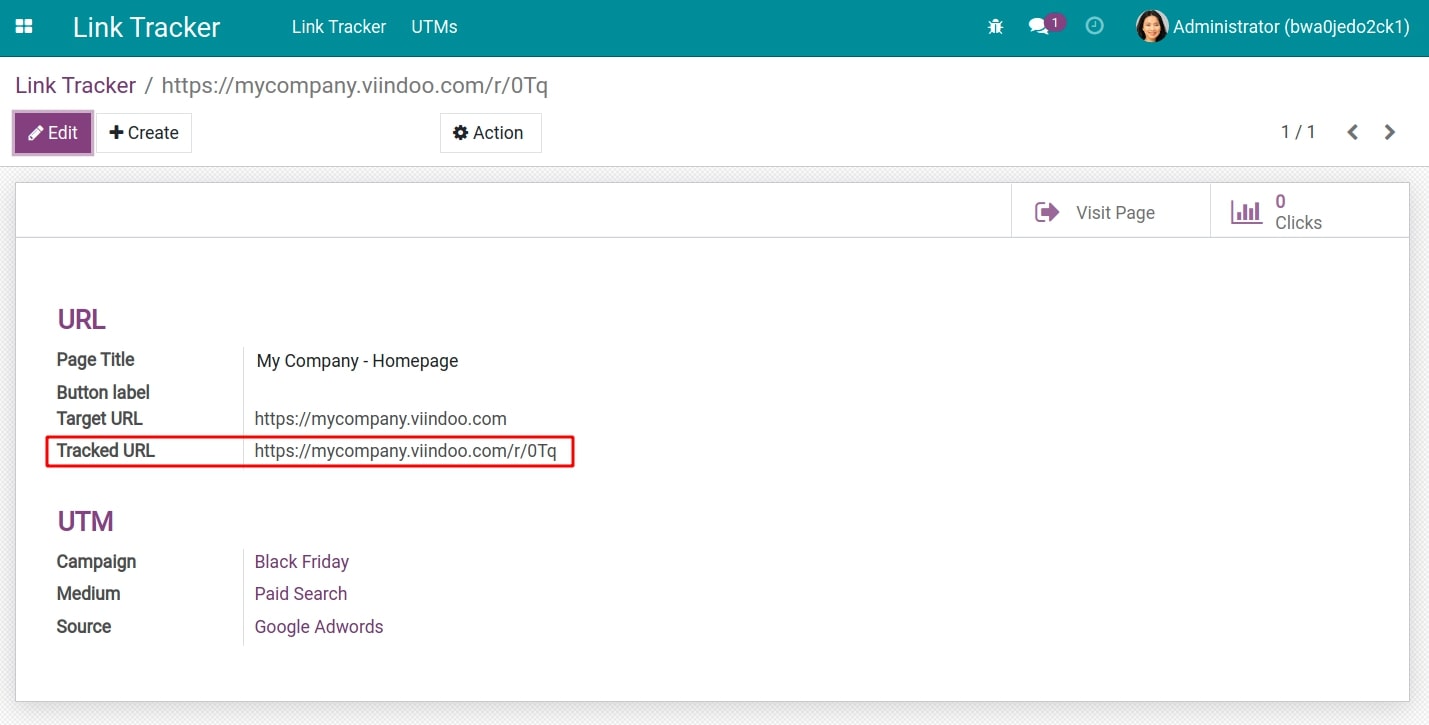Follow the Black Friday campaign link
Image resolution: width=1429 pixels, height=725 pixels.
[x=301, y=562]
